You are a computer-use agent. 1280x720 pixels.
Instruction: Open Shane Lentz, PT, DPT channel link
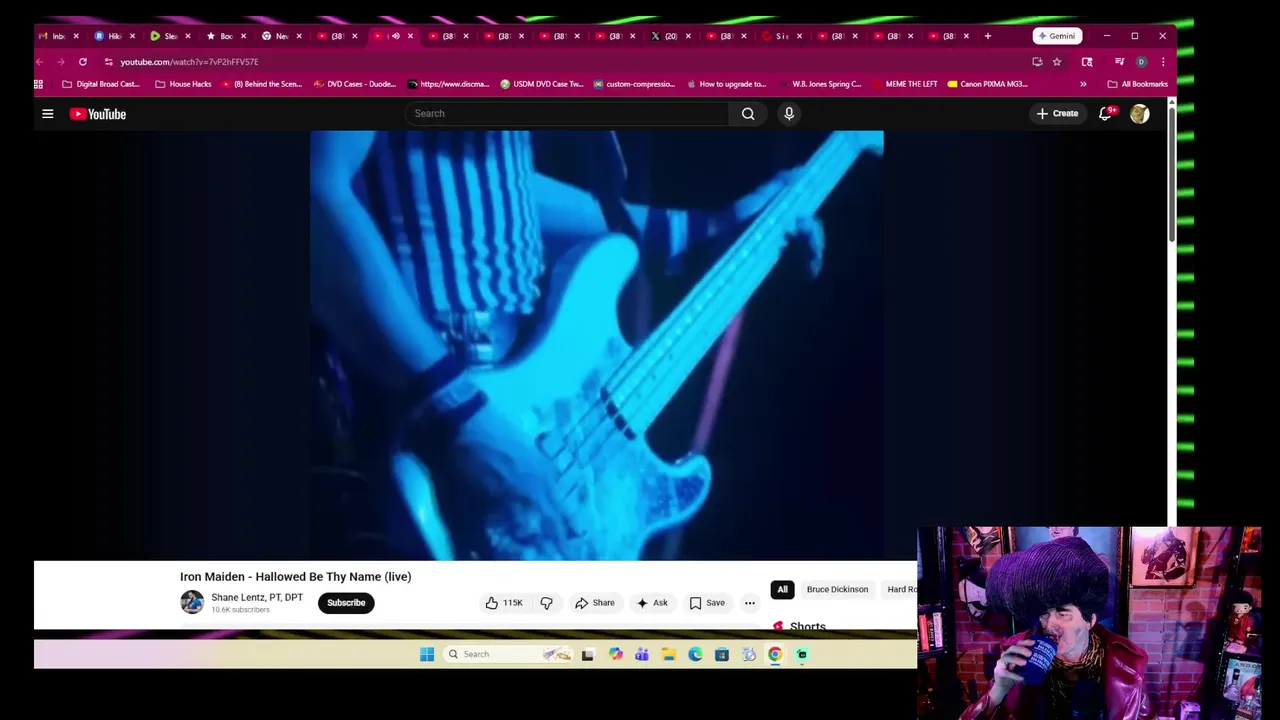257,597
